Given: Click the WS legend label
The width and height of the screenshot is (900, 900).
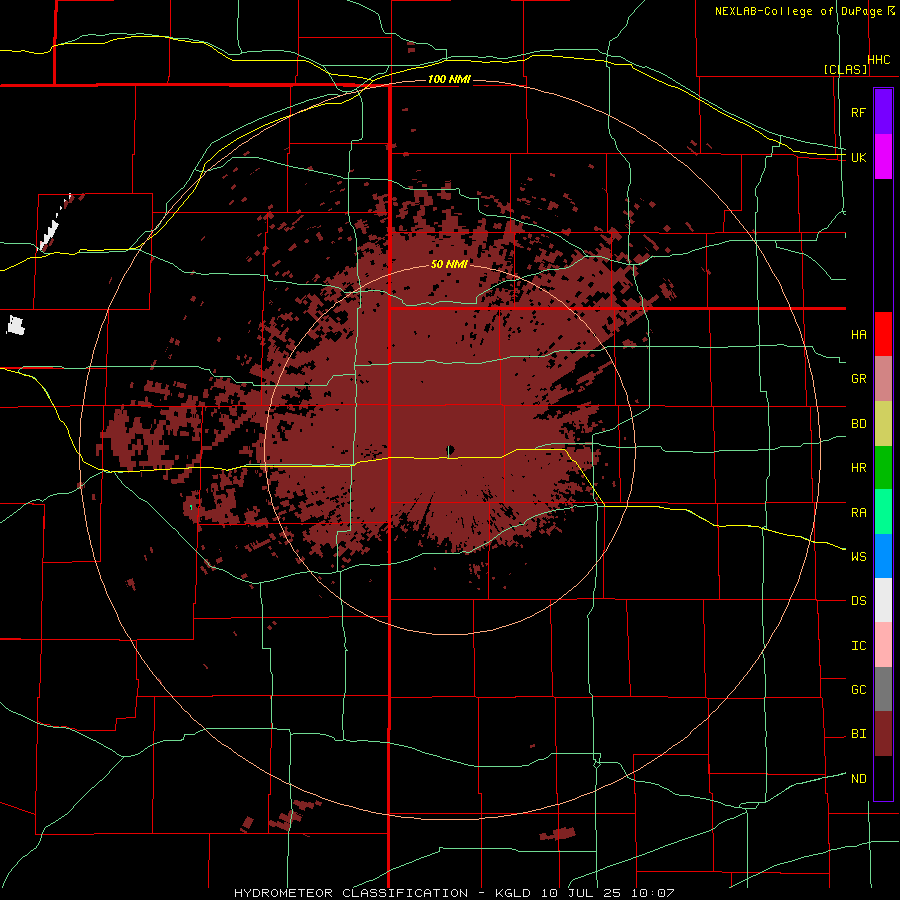Looking at the screenshot, I should pyautogui.click(x=858, y=557).
